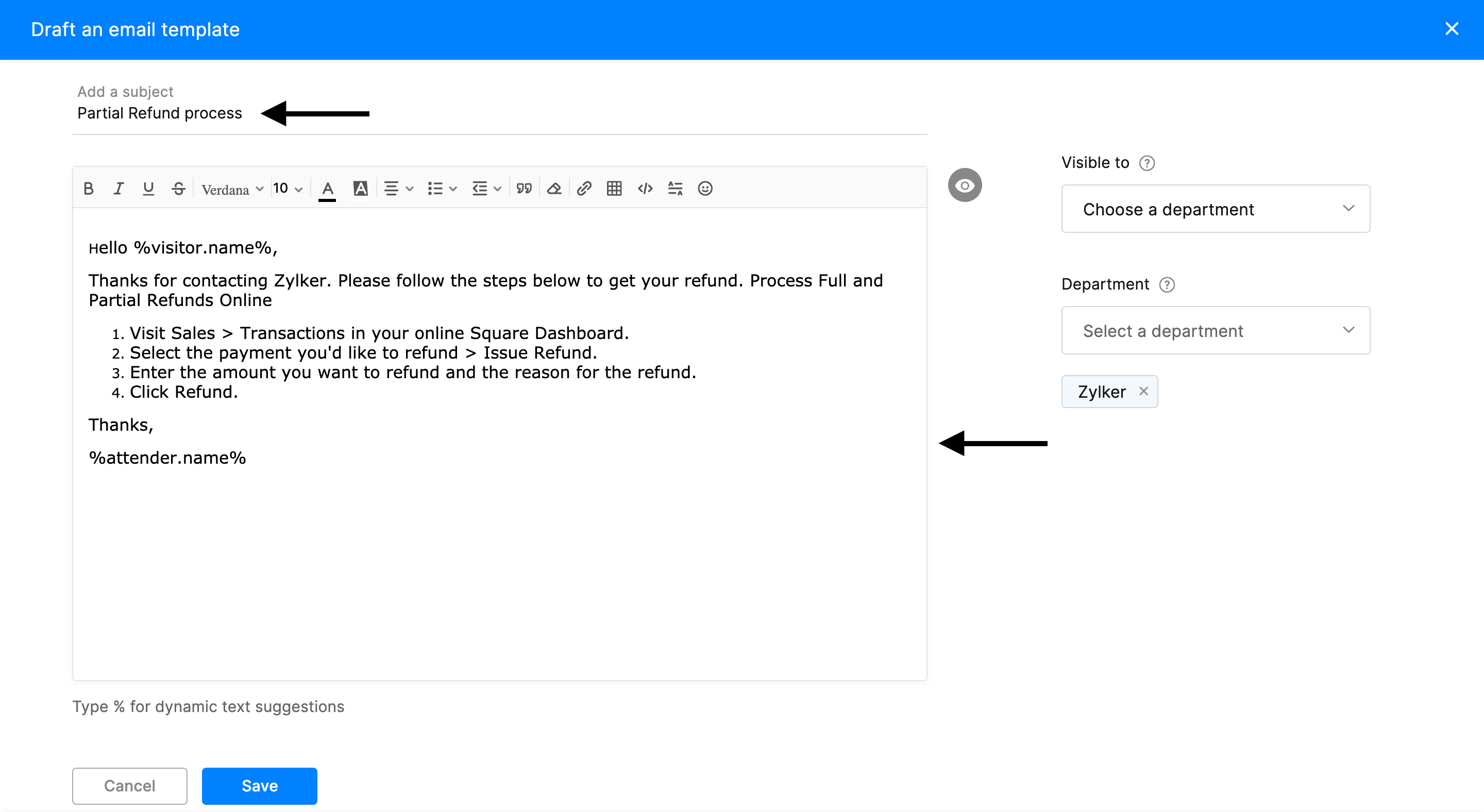Insert a blockquote
1484x812 pixels.
click(x=524, y=188)
